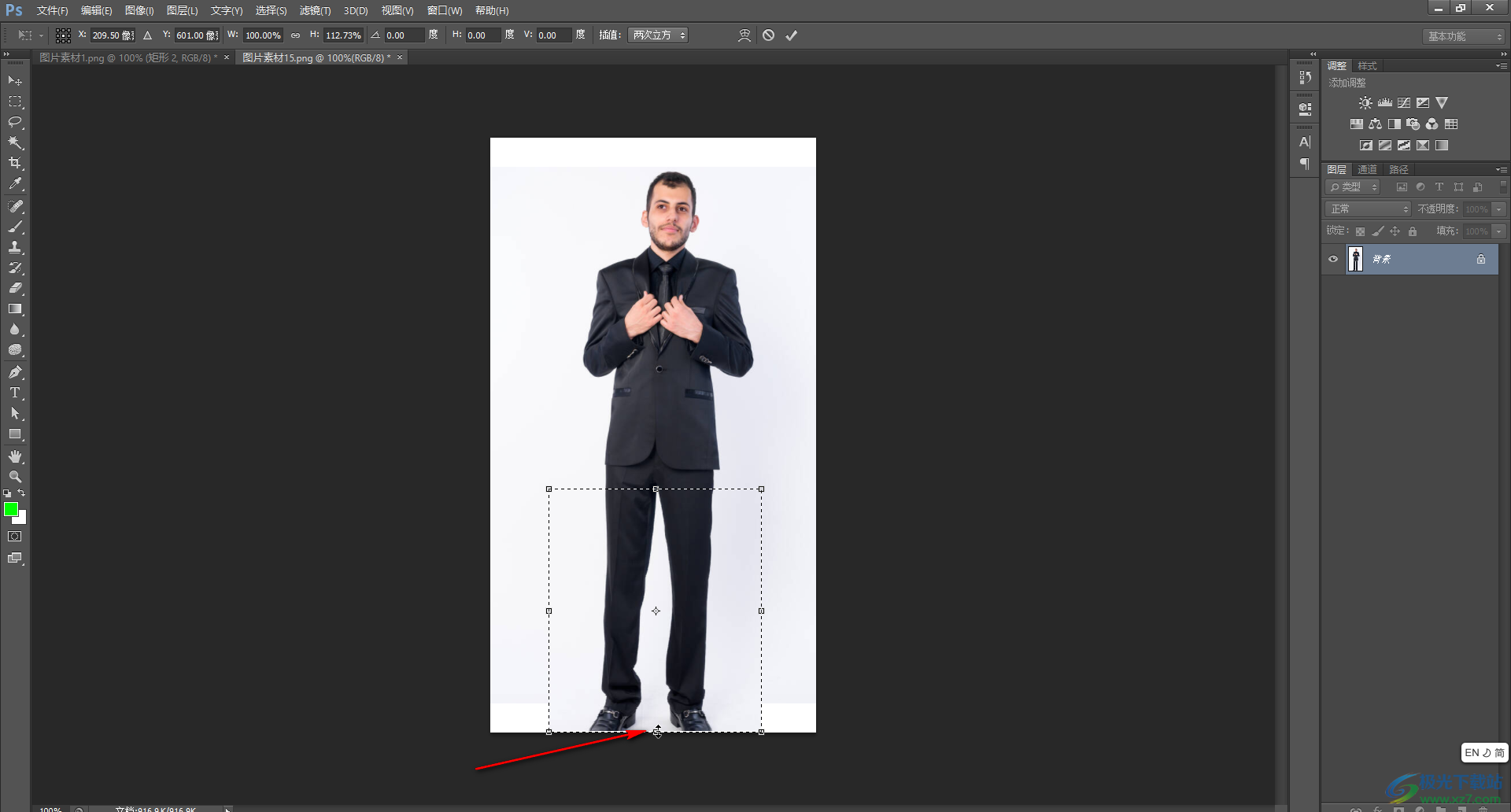
Task: Select the Gradient tool
Action: (x=15, y=309)
